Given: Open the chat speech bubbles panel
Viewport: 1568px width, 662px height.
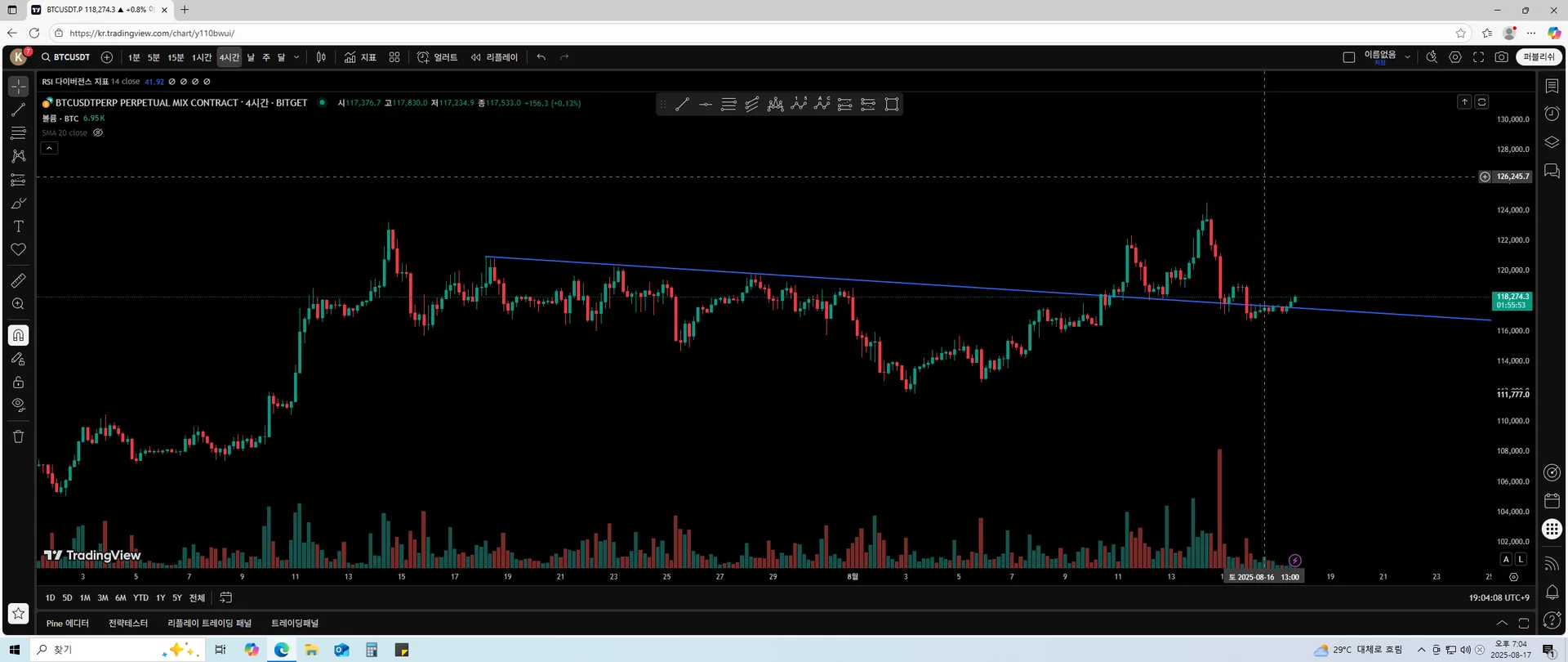Looking at the screenshot, I should 1552,171.
